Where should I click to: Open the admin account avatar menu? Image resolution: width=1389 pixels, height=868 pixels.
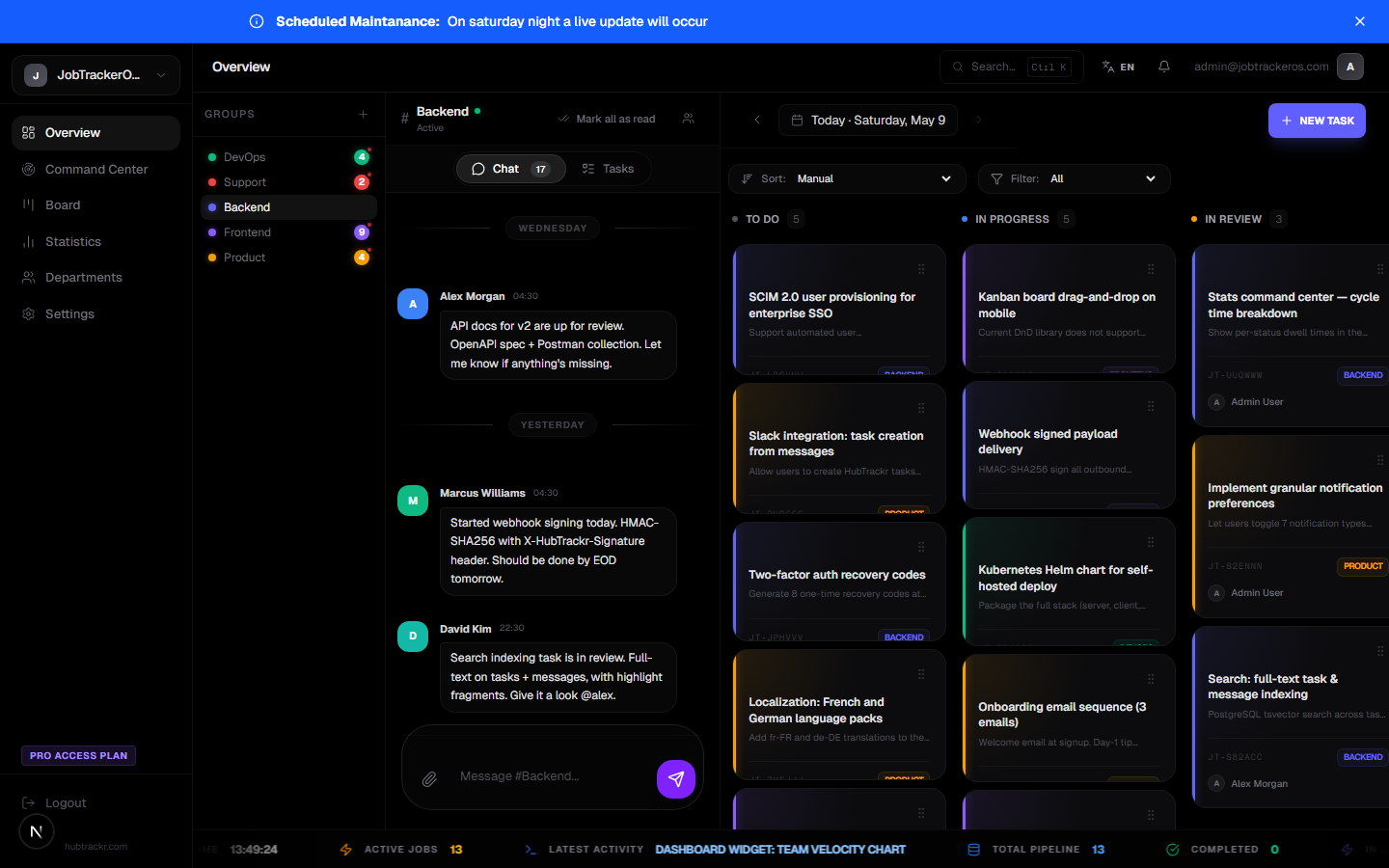point(1350,67)
